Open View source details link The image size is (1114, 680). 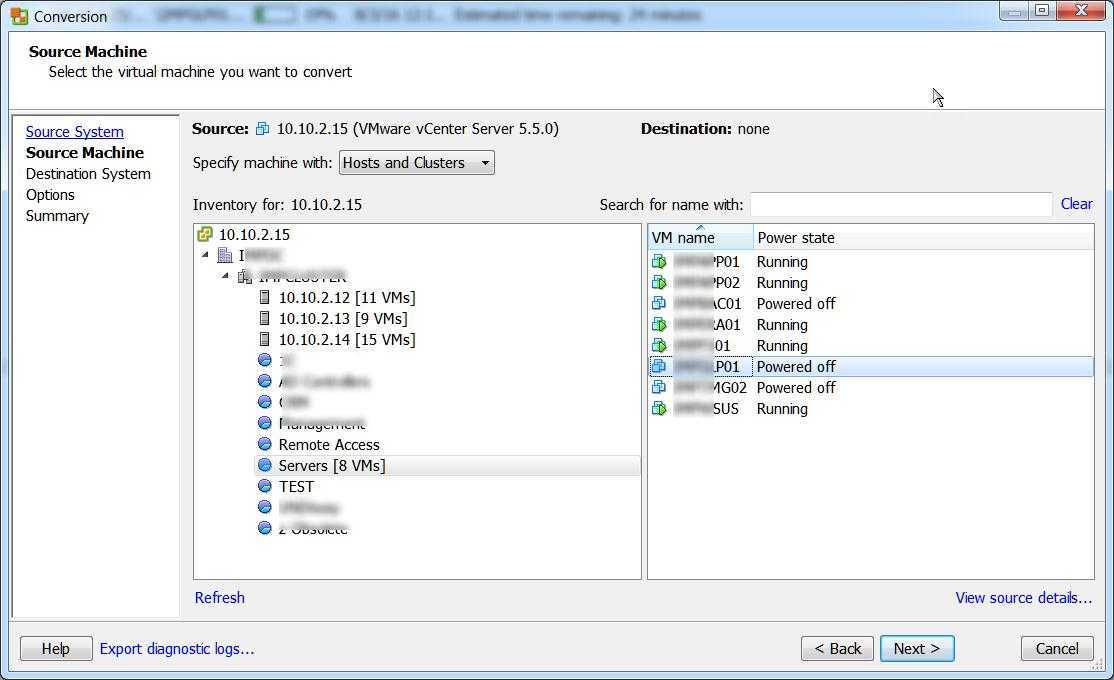coord(1023,598)
